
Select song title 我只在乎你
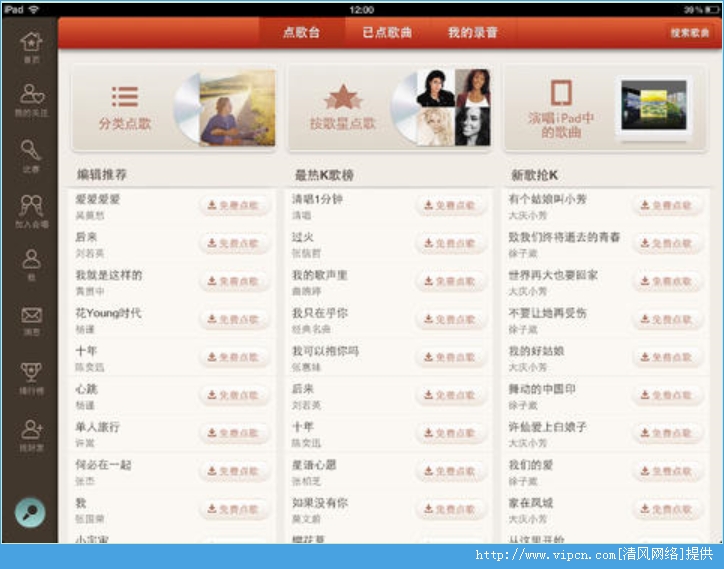(320, 313)
